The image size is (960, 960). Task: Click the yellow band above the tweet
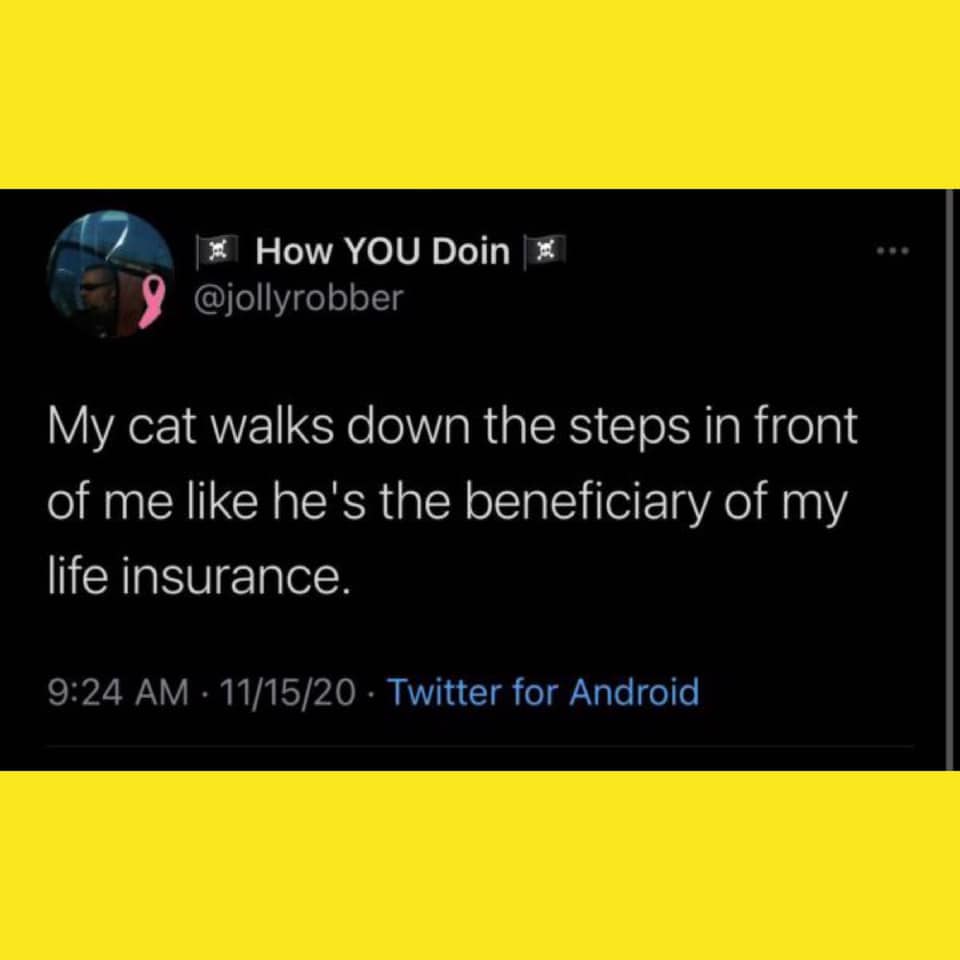click(480, 94)
